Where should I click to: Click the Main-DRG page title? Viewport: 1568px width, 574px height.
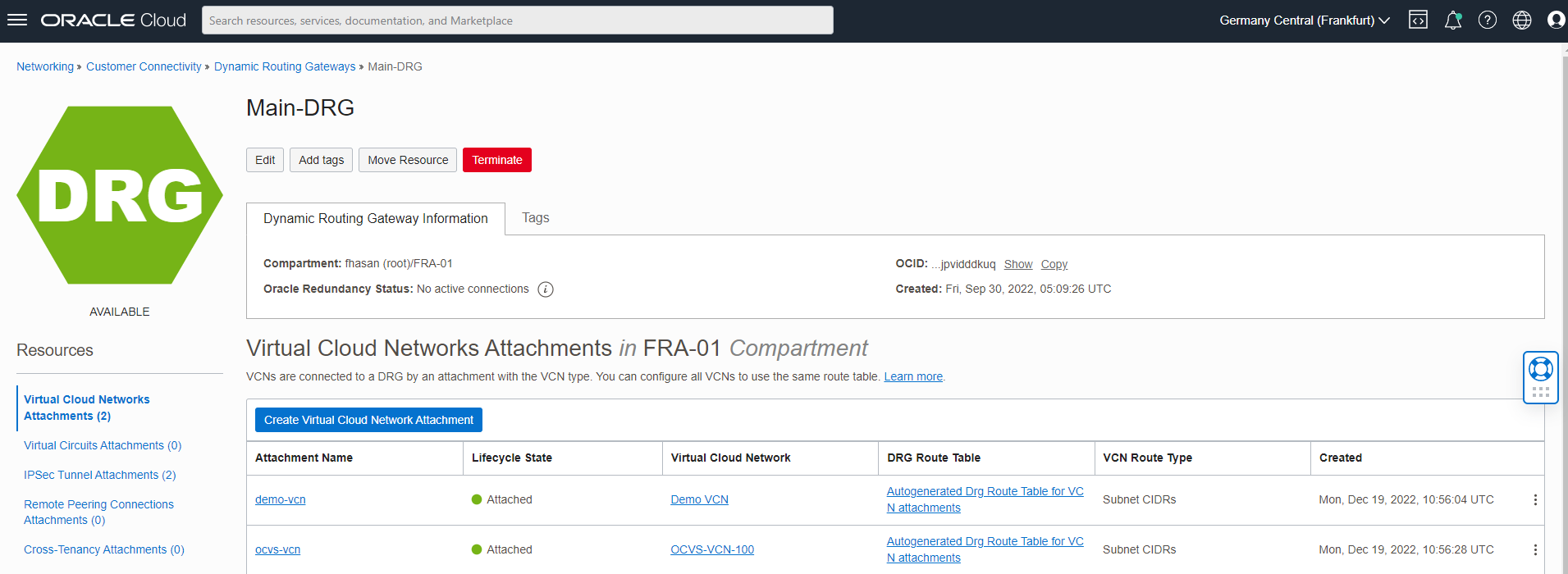300,107
